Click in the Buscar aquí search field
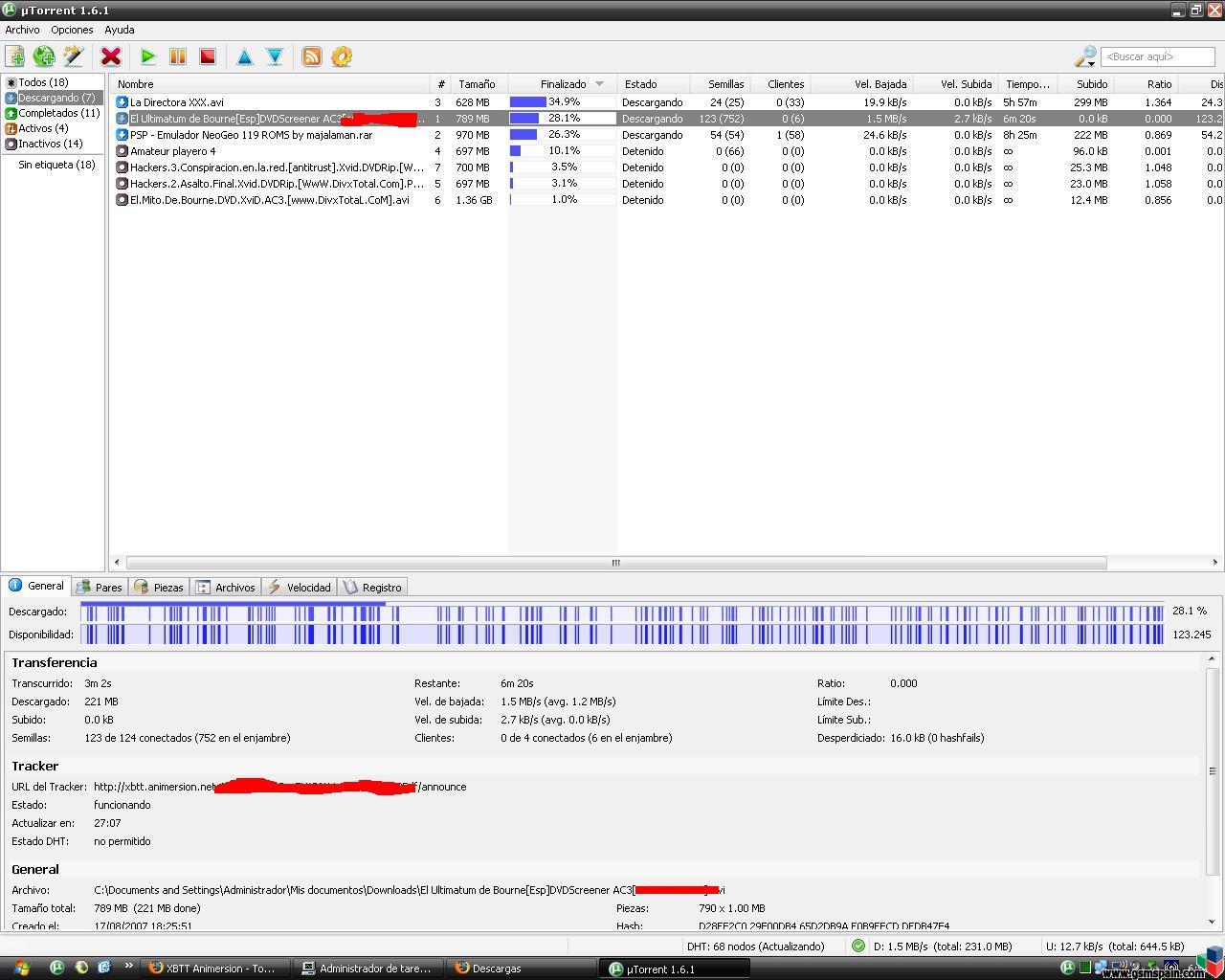1225x980 pixels. click(1157, 56)
